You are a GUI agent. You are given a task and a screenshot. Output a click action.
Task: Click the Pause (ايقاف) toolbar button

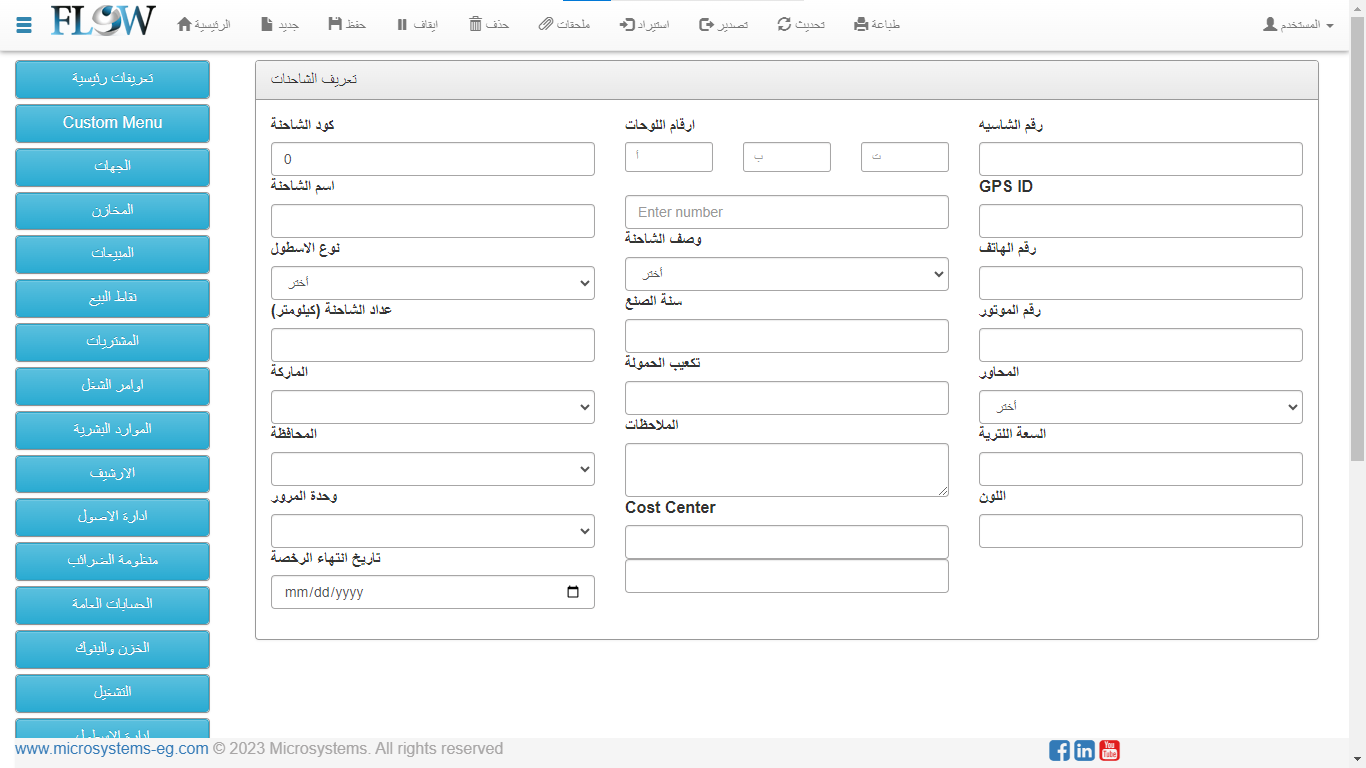[x=402, y=24]
